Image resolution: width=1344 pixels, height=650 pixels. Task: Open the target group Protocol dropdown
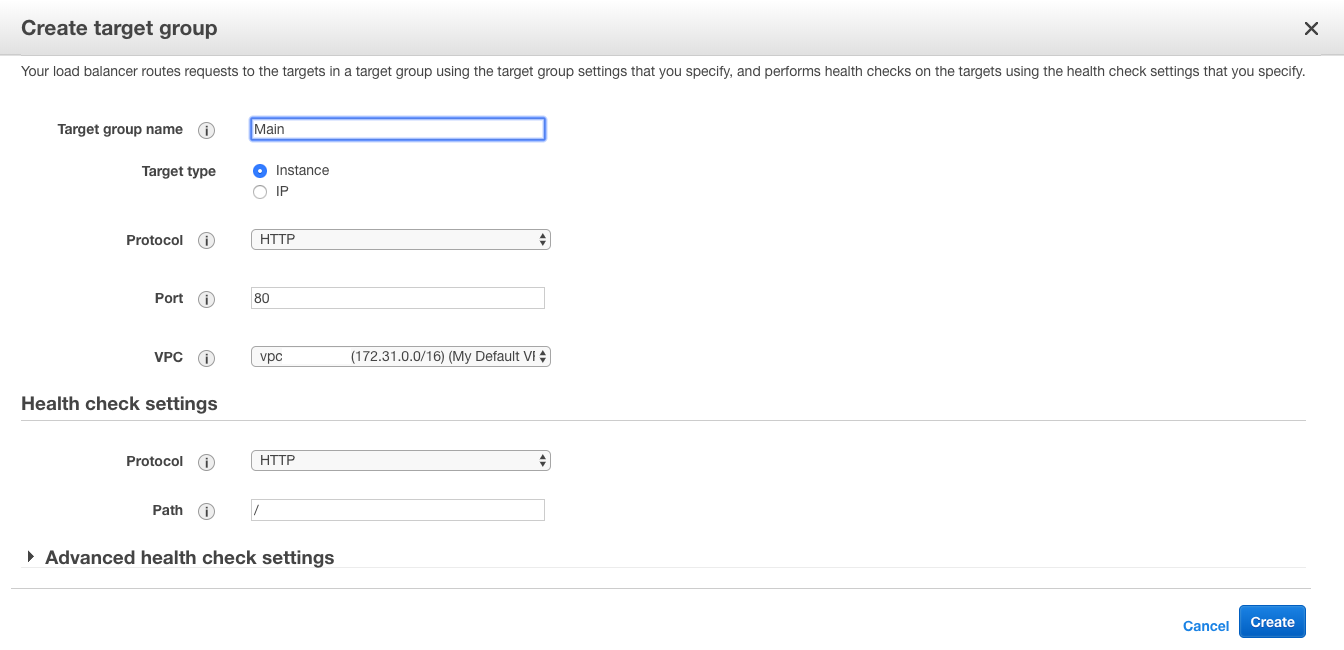(x=400, y=240)
